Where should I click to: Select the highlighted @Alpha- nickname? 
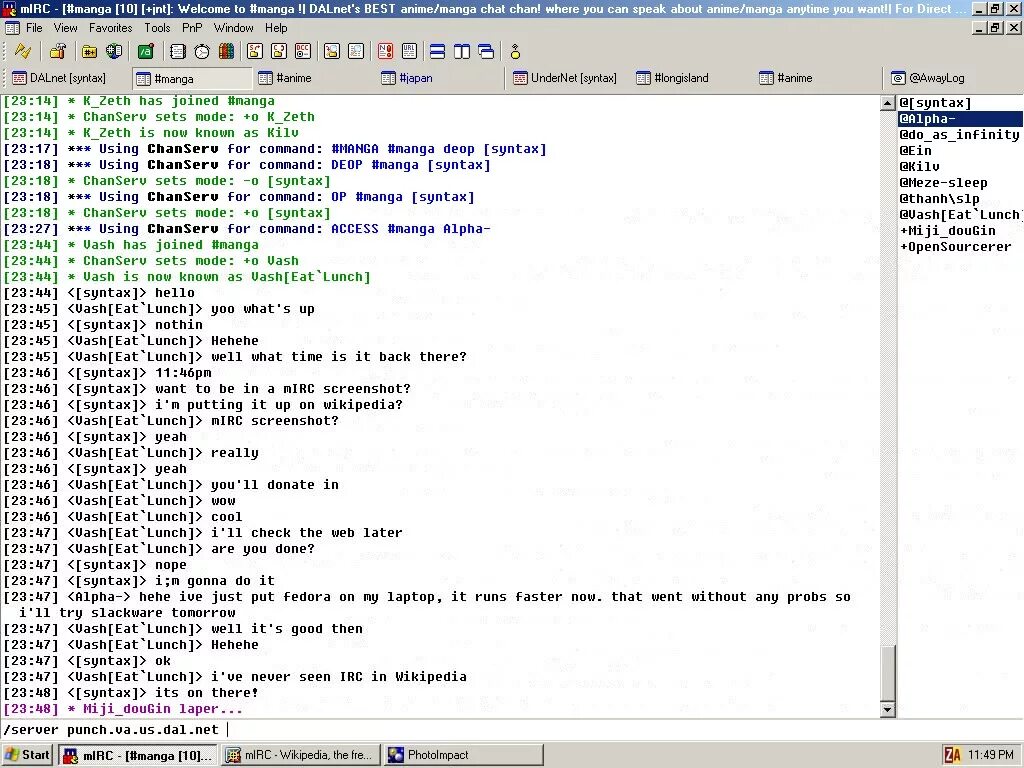[961, 119]
